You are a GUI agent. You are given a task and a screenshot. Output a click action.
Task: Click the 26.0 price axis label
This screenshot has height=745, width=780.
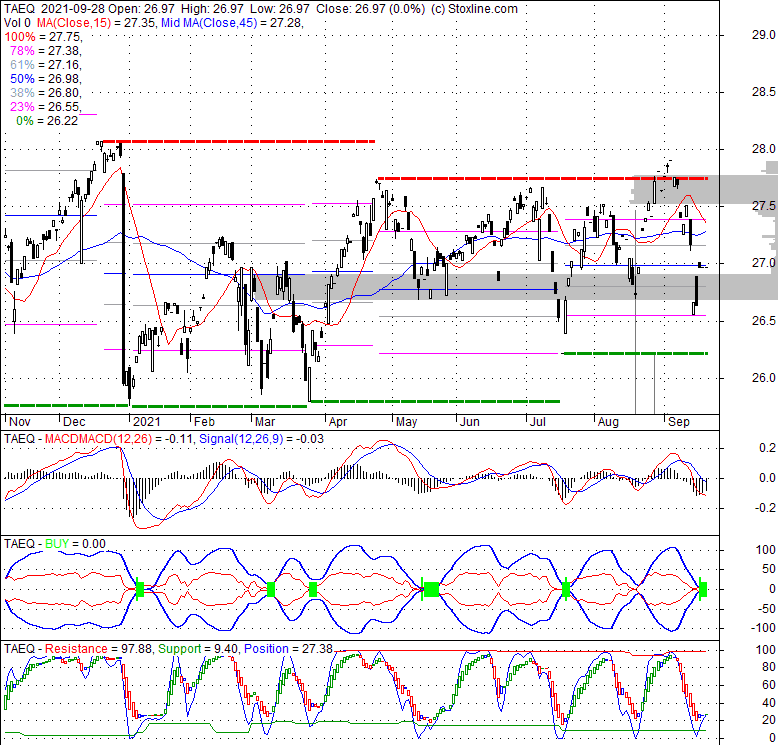coord(764,378)
